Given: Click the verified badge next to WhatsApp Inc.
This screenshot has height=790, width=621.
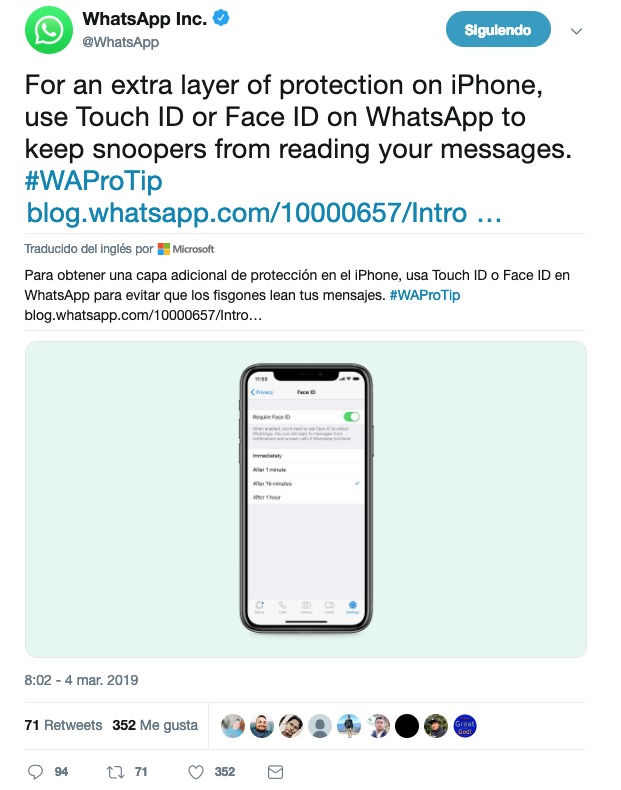Looking at the screenshot, I should pos(221,18).
